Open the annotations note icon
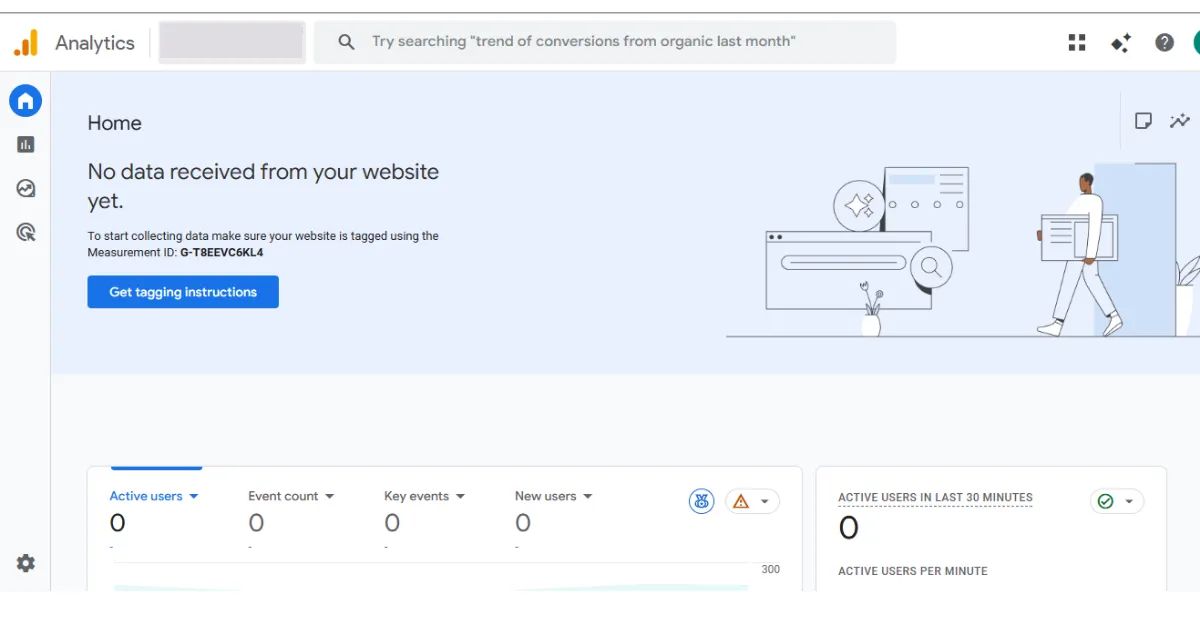Image resolution: width=1200 pixels, height=628 pixels. click(x=1143, y=121)
